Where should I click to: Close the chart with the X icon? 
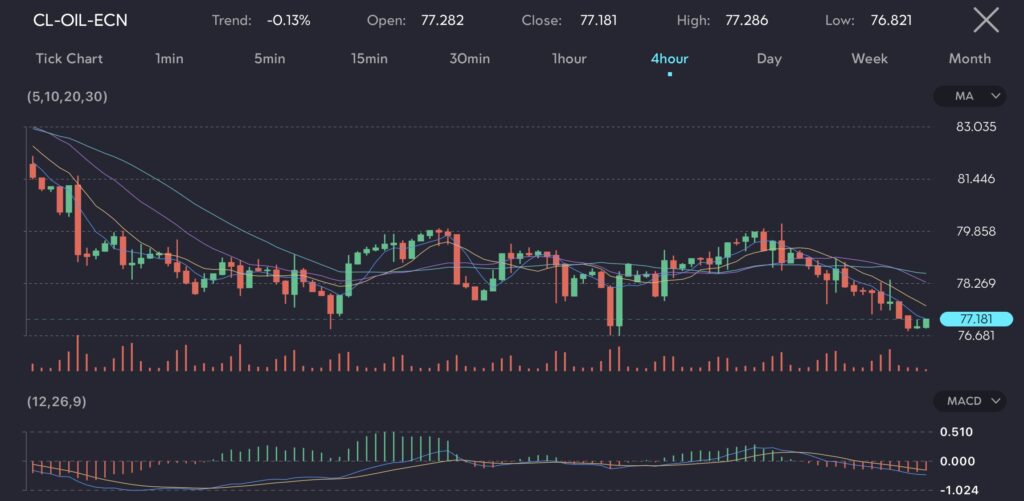pos(985,20)
